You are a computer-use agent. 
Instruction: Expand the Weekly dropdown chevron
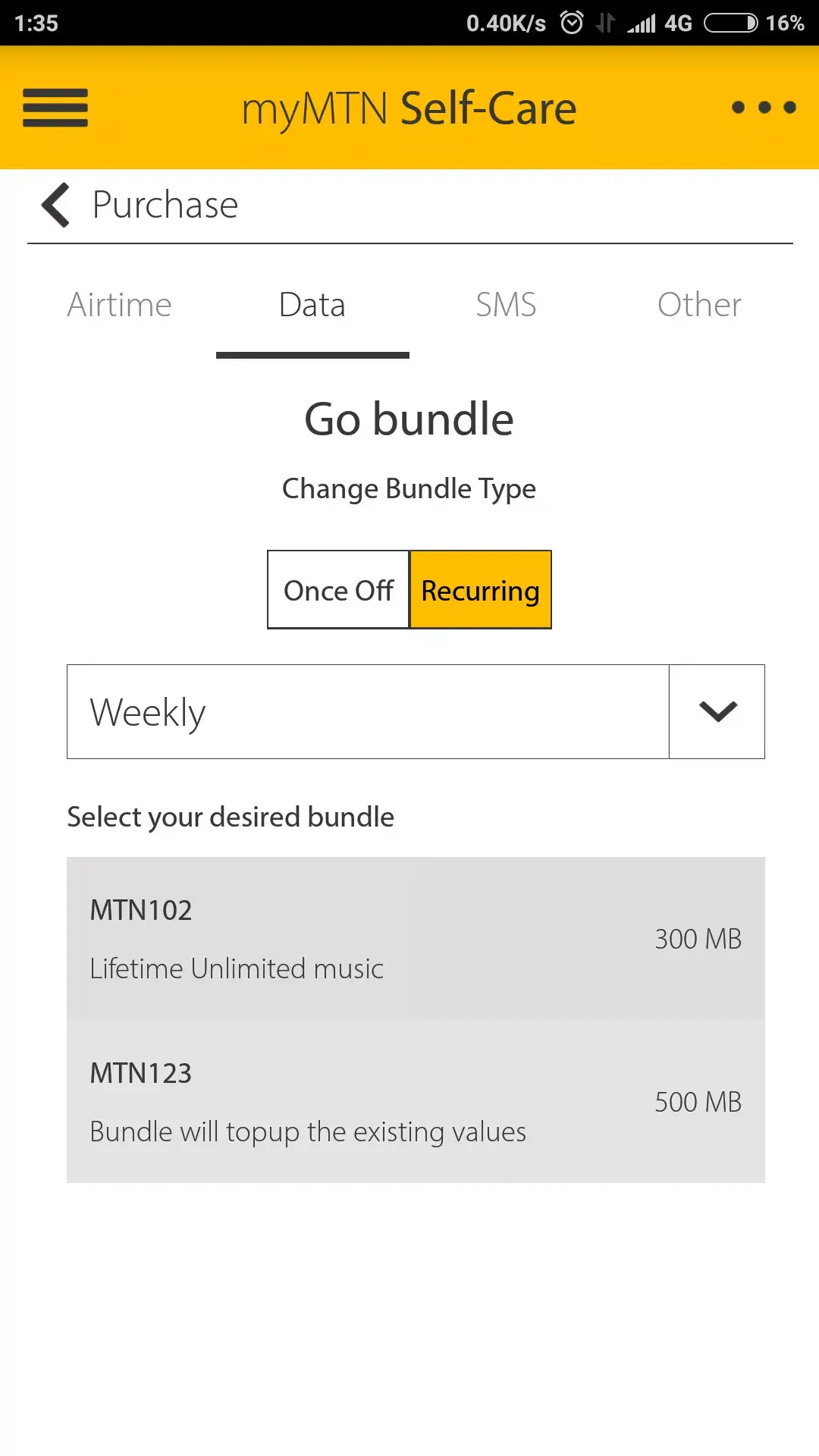(x=717, y=711)
